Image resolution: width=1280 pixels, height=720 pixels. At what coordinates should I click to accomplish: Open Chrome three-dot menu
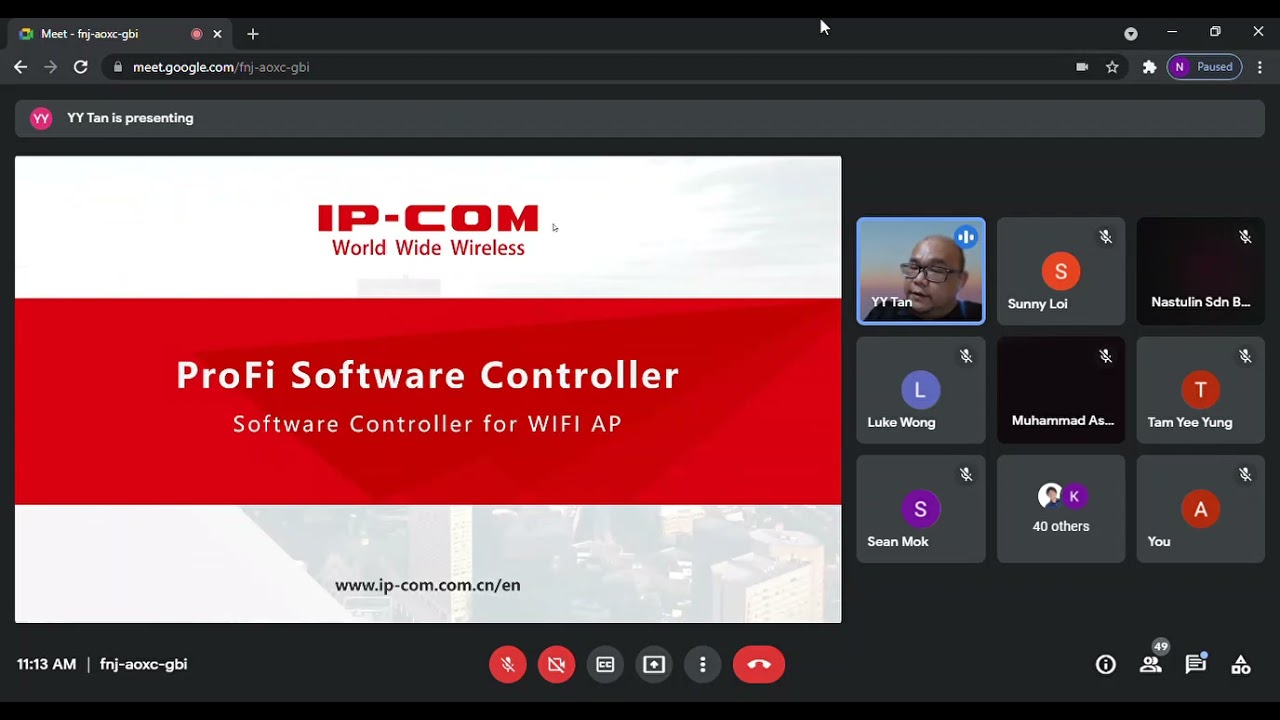[1260, 67]
